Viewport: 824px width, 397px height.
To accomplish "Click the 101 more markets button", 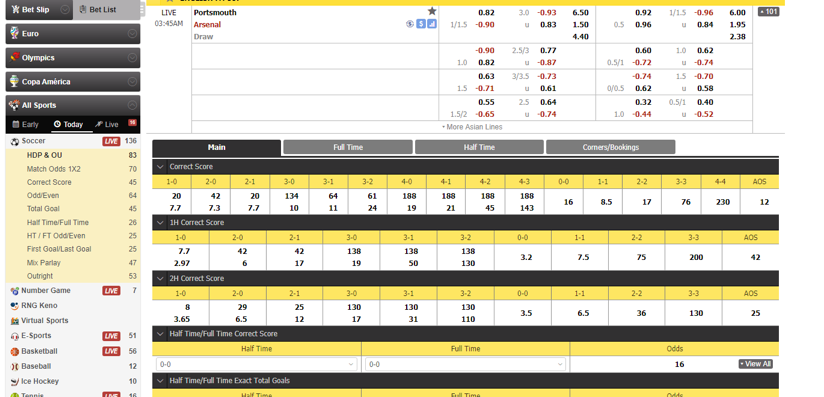I will [768, 12].
